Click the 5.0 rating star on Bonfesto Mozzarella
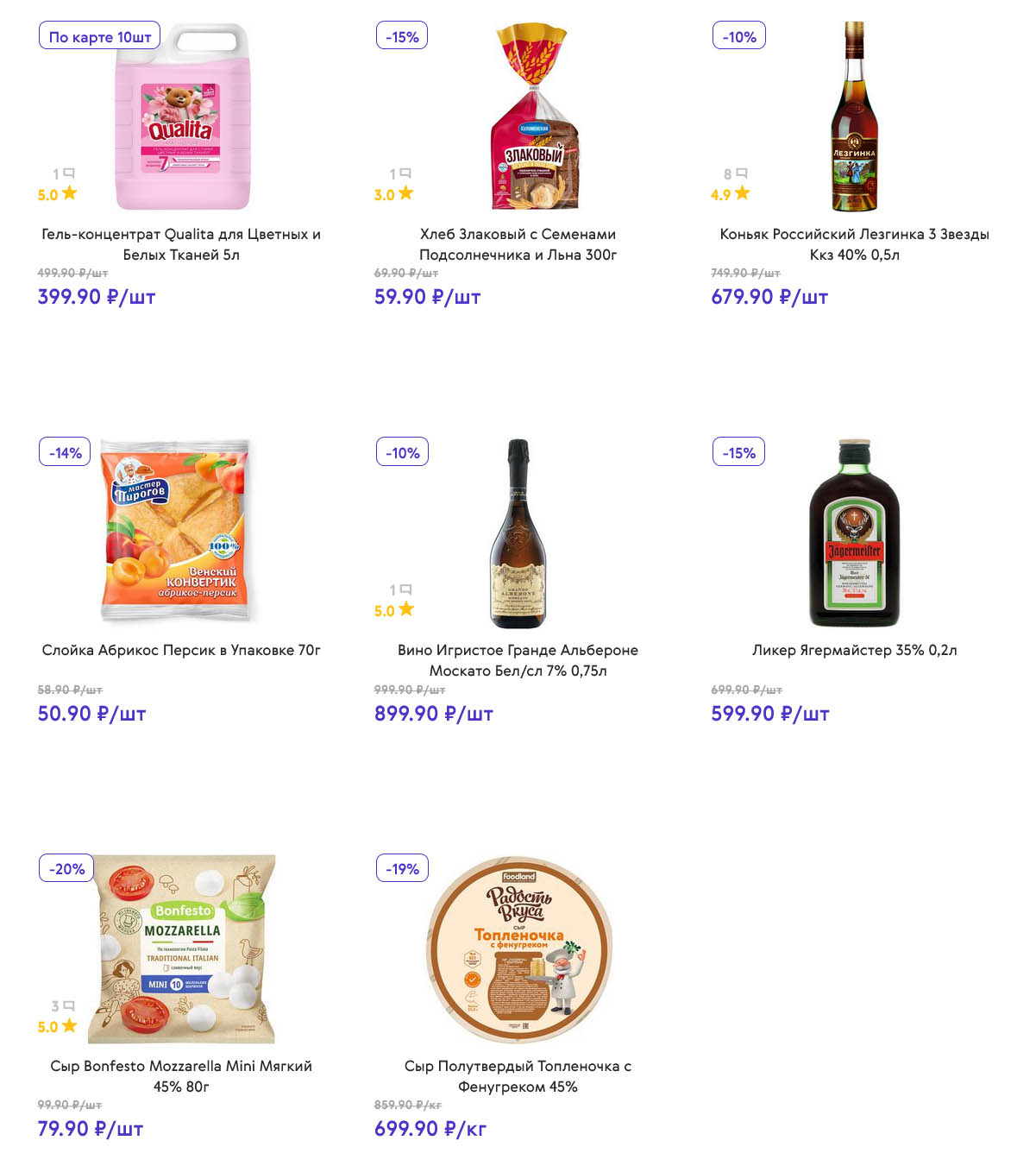Viewport: 1036px width, 1153px height. coord(69,1025)
